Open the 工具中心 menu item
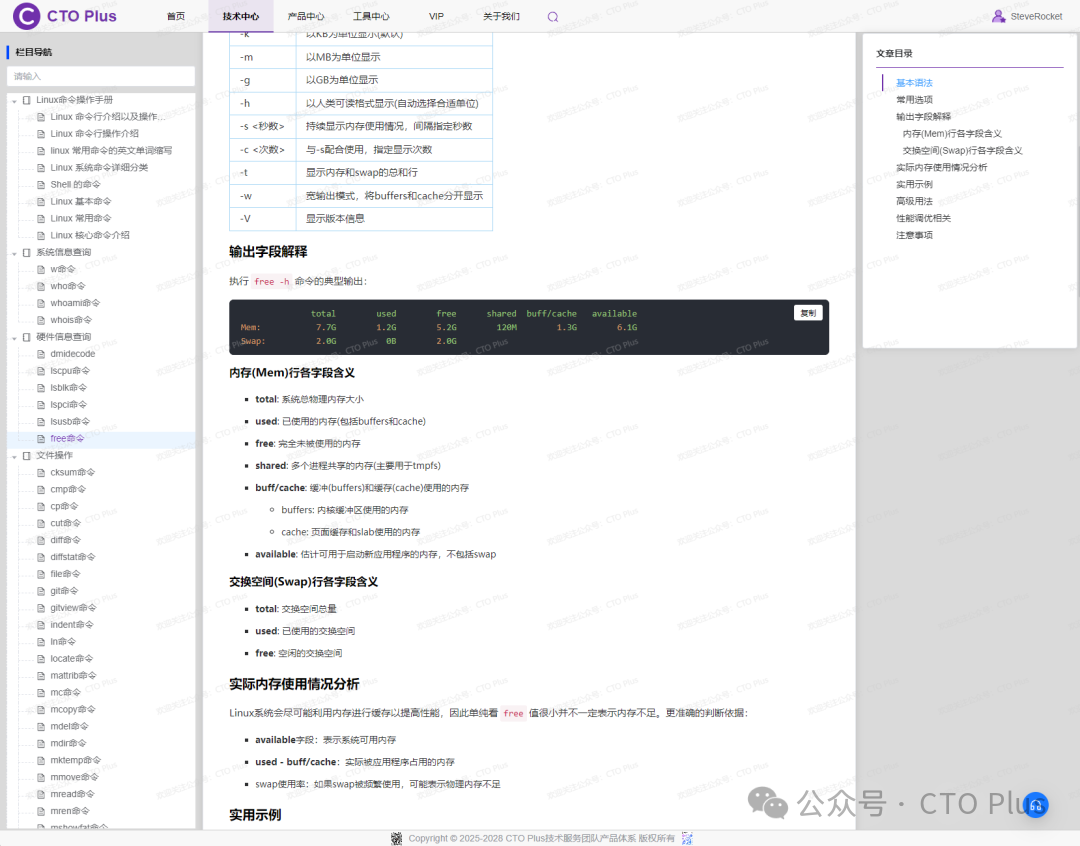This screenshot has width=1080, height=846. tap(370, 16)
